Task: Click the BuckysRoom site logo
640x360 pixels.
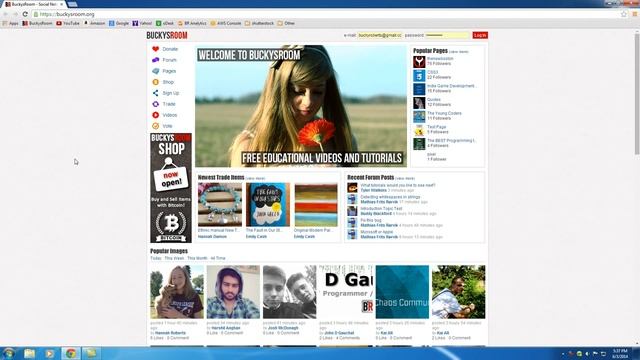Action: [x=167, y=36]
